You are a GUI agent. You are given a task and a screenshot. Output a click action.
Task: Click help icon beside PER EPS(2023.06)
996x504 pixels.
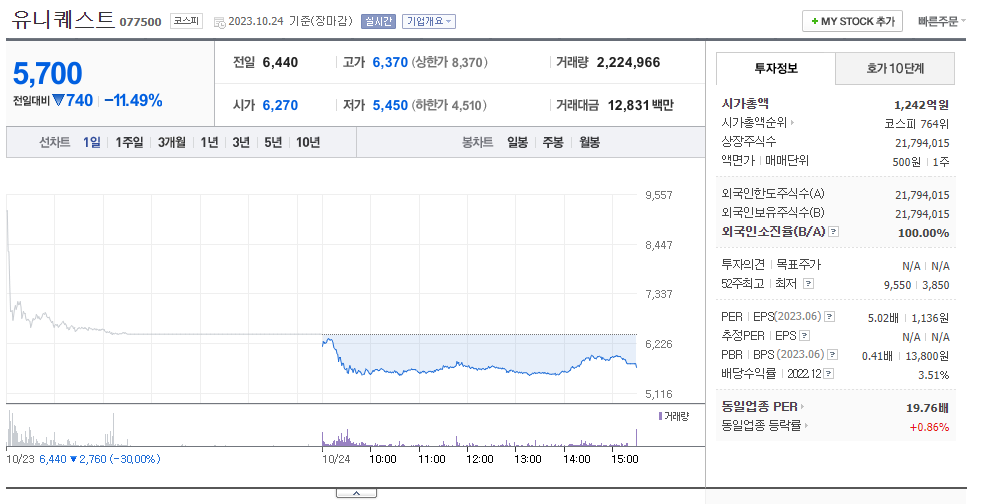(830, 317)
